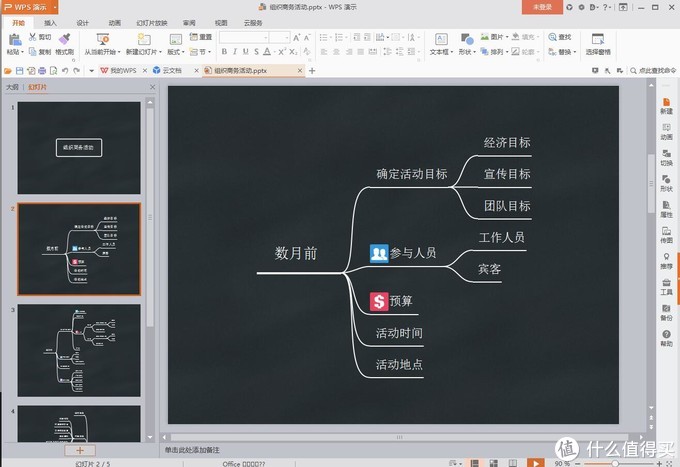Open the 推荐 recommendations pane in right sidebar
This screenshot has width=680, height=467.
667,261
